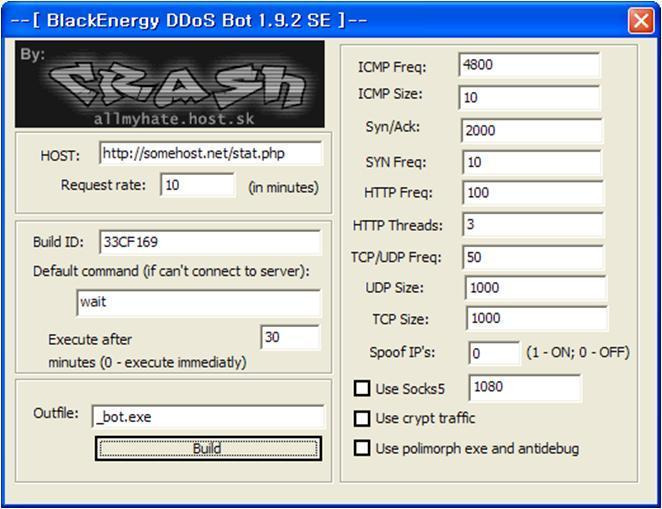Click the Default command field containing wait
The image size is (662, 509).
(198, 303)
